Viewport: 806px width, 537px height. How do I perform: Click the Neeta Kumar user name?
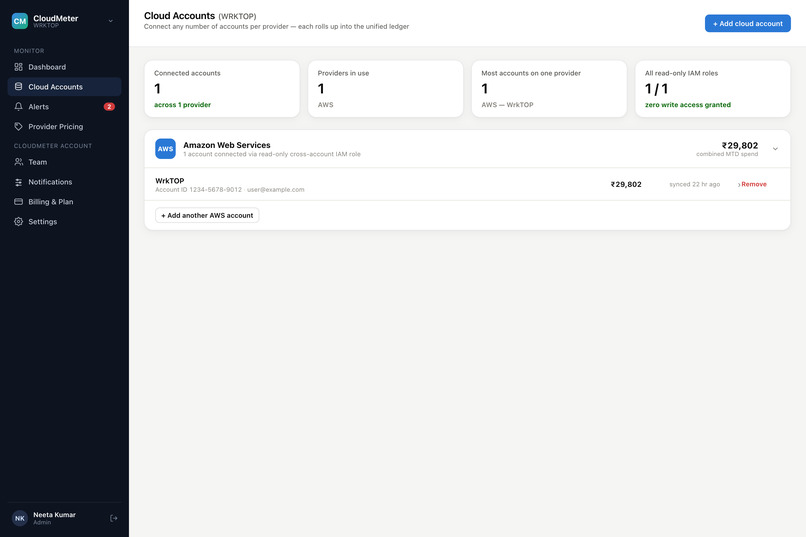54,514
